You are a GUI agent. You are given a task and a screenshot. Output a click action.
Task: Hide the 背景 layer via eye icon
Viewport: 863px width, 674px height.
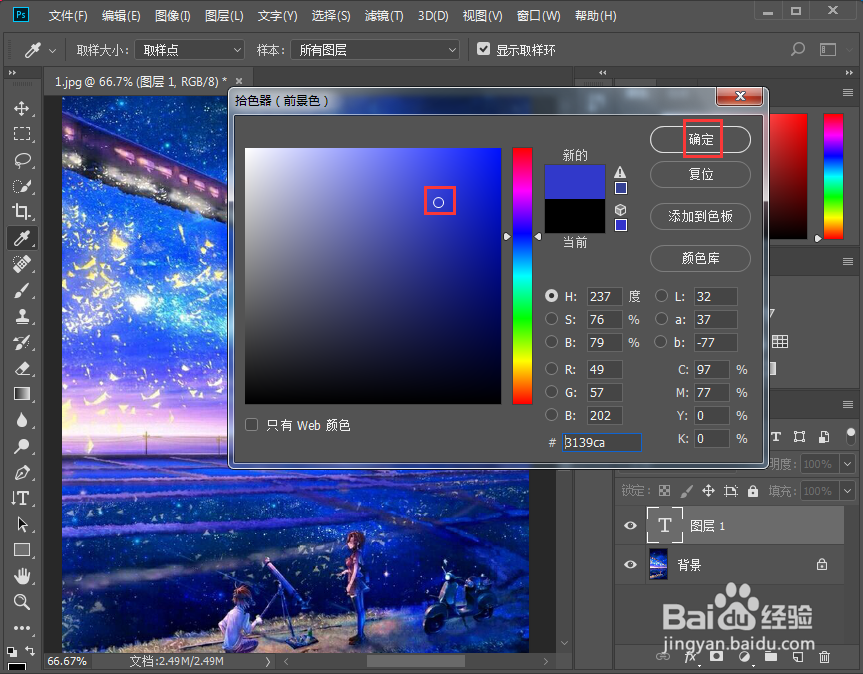pyautogui.click(x=630, y=565)
